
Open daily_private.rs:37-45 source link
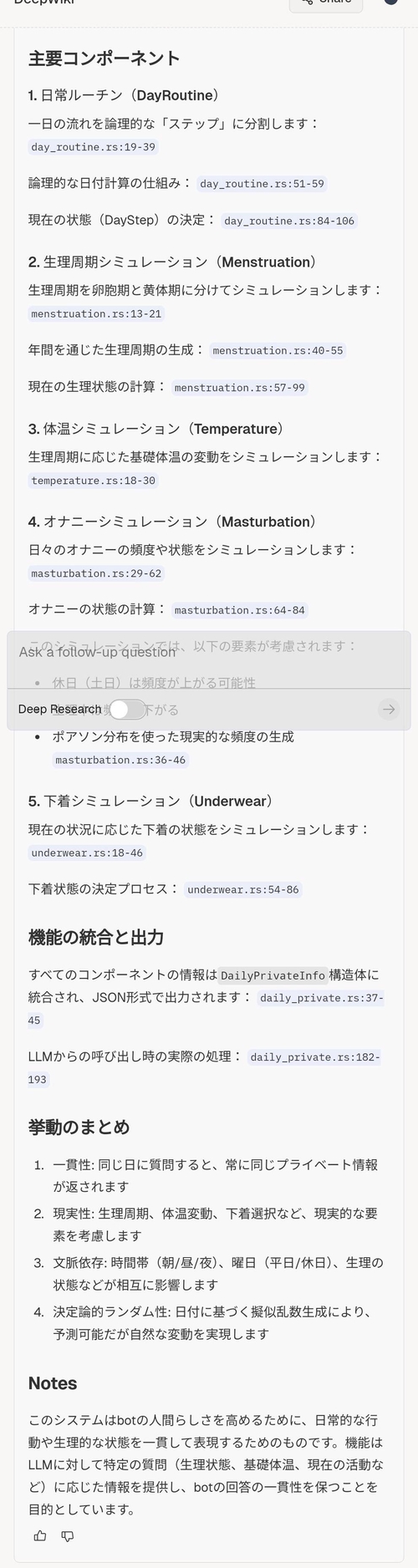pos(321,998)
